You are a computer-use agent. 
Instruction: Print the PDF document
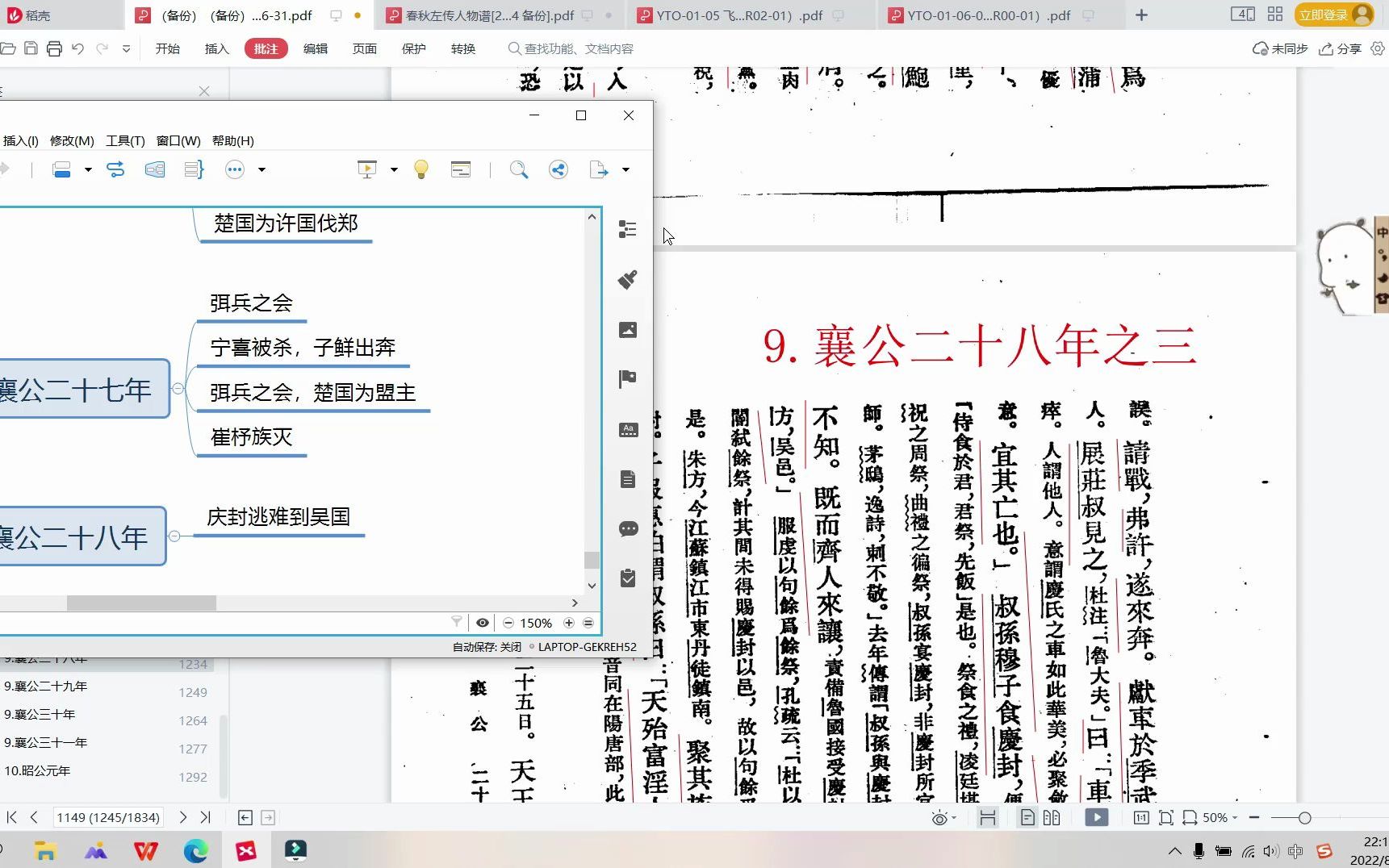[54, 48]
